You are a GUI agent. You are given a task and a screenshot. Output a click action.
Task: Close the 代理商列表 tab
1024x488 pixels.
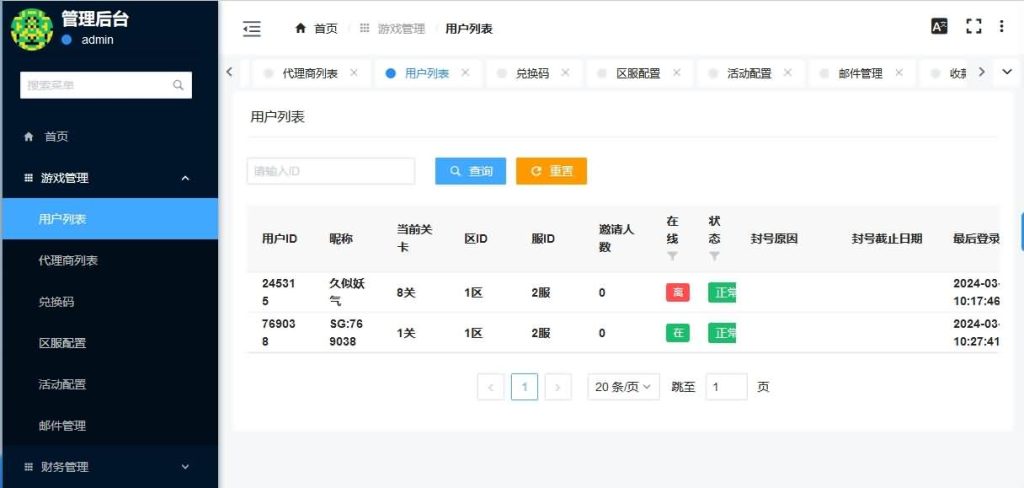coord(354,73)
